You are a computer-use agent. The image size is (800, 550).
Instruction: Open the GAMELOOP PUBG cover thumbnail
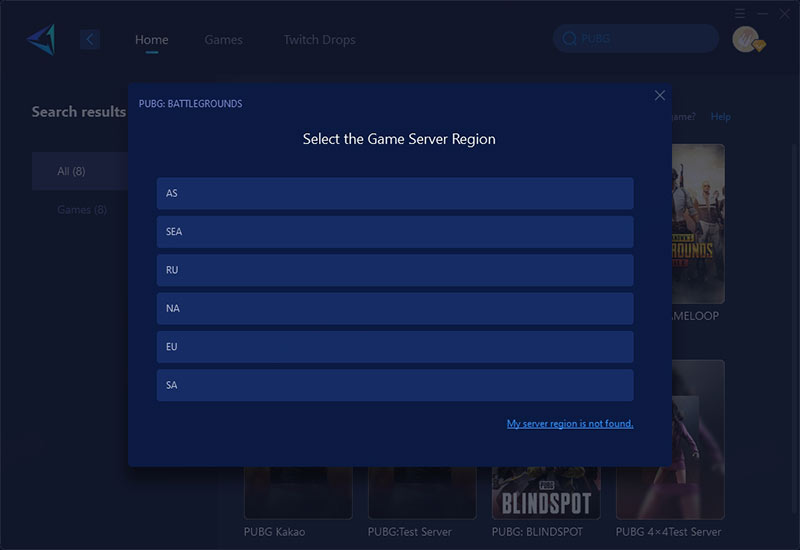tap(698, 224)
